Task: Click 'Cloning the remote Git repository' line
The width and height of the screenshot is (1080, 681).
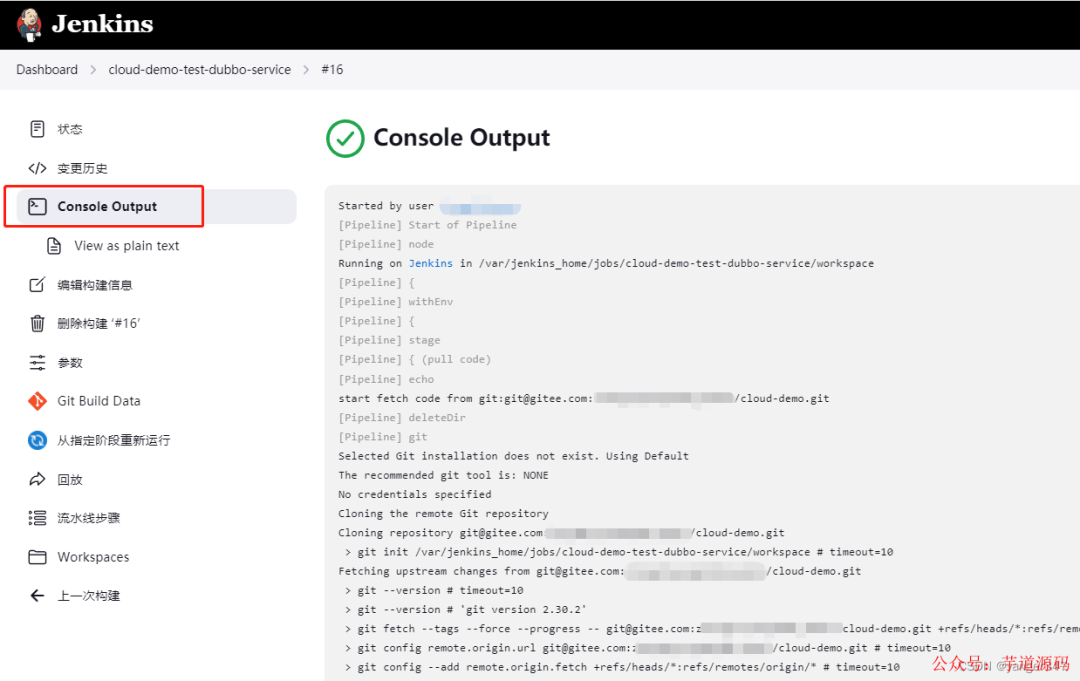Action: click(x=443, y=514)
